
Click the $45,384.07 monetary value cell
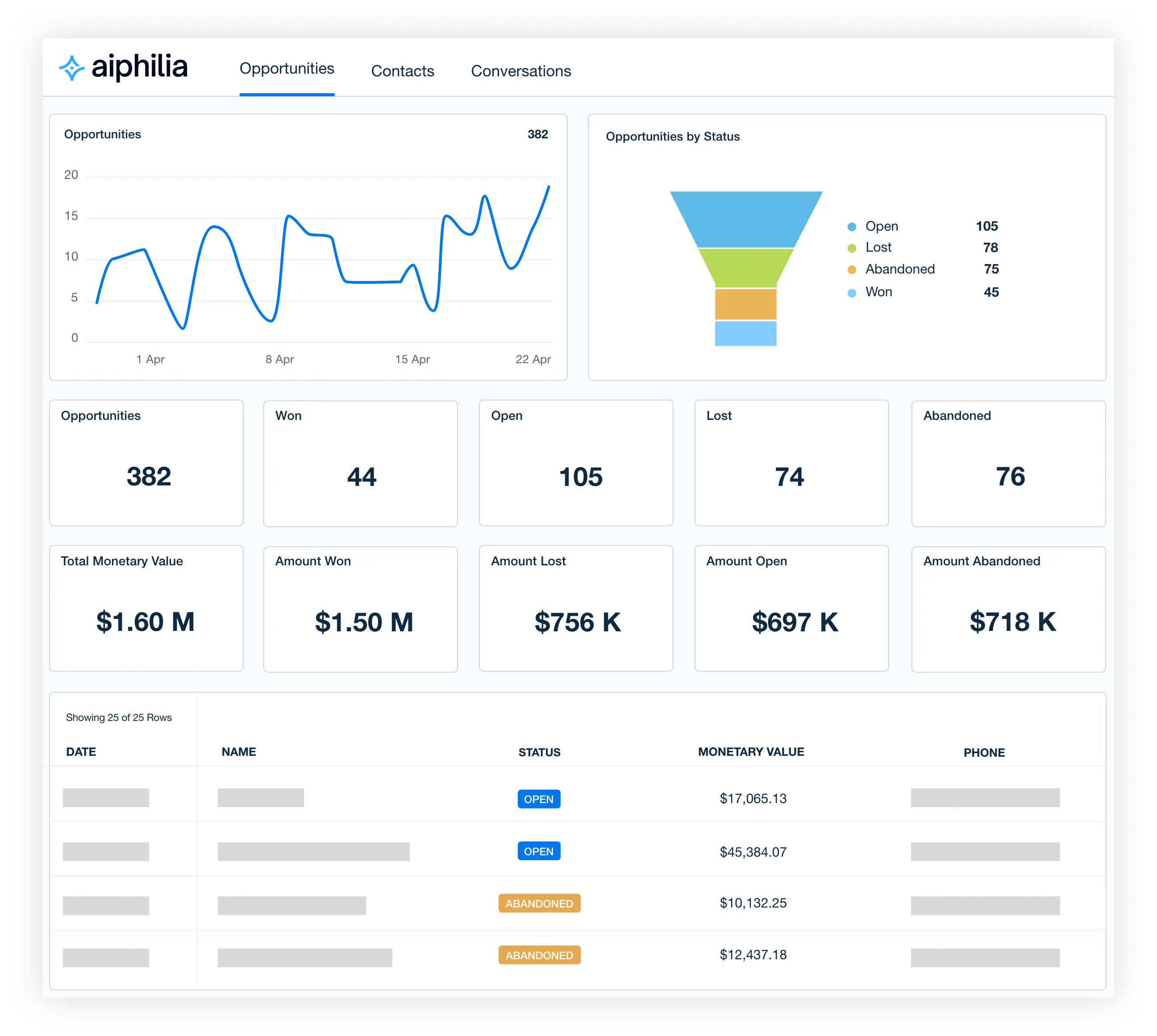(x=753, y=852)
